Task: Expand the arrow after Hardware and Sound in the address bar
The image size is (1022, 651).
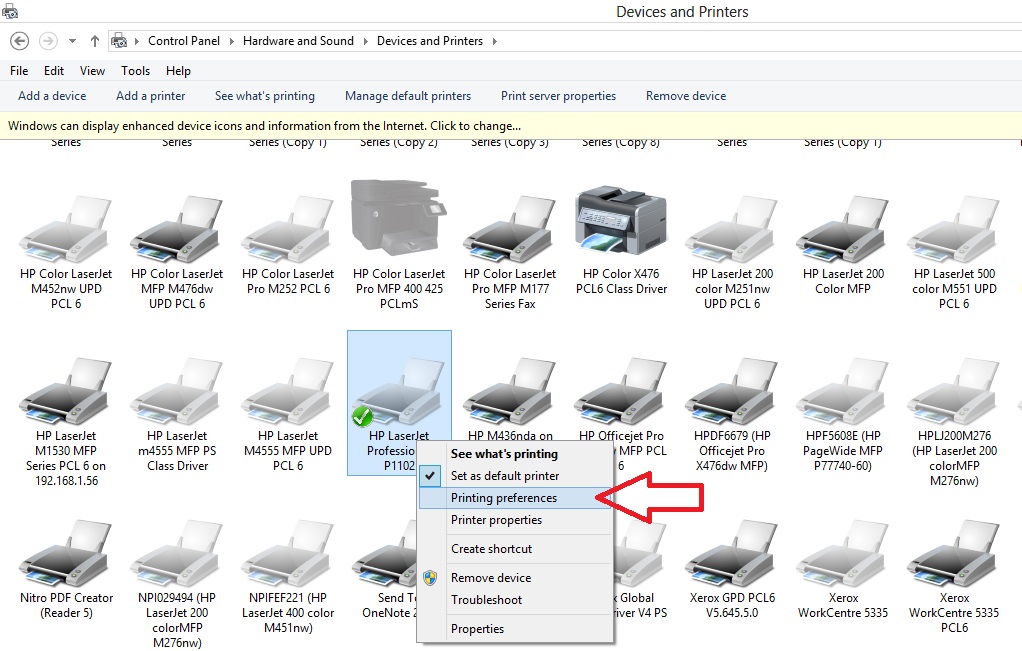Action: (x=365, y=41)
